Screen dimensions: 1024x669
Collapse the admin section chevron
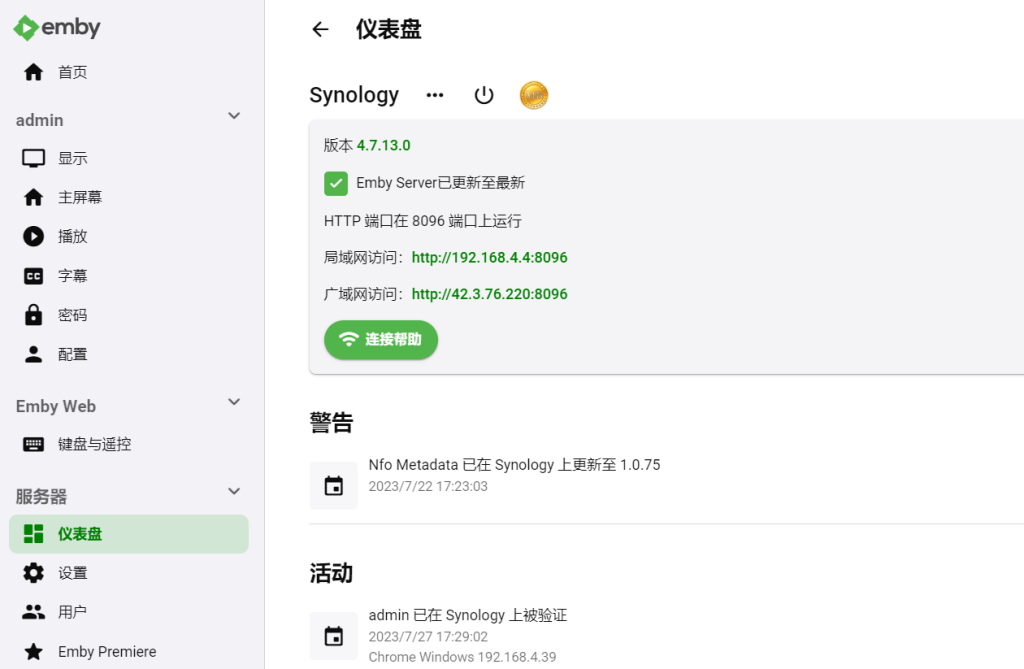click(234, 116)
